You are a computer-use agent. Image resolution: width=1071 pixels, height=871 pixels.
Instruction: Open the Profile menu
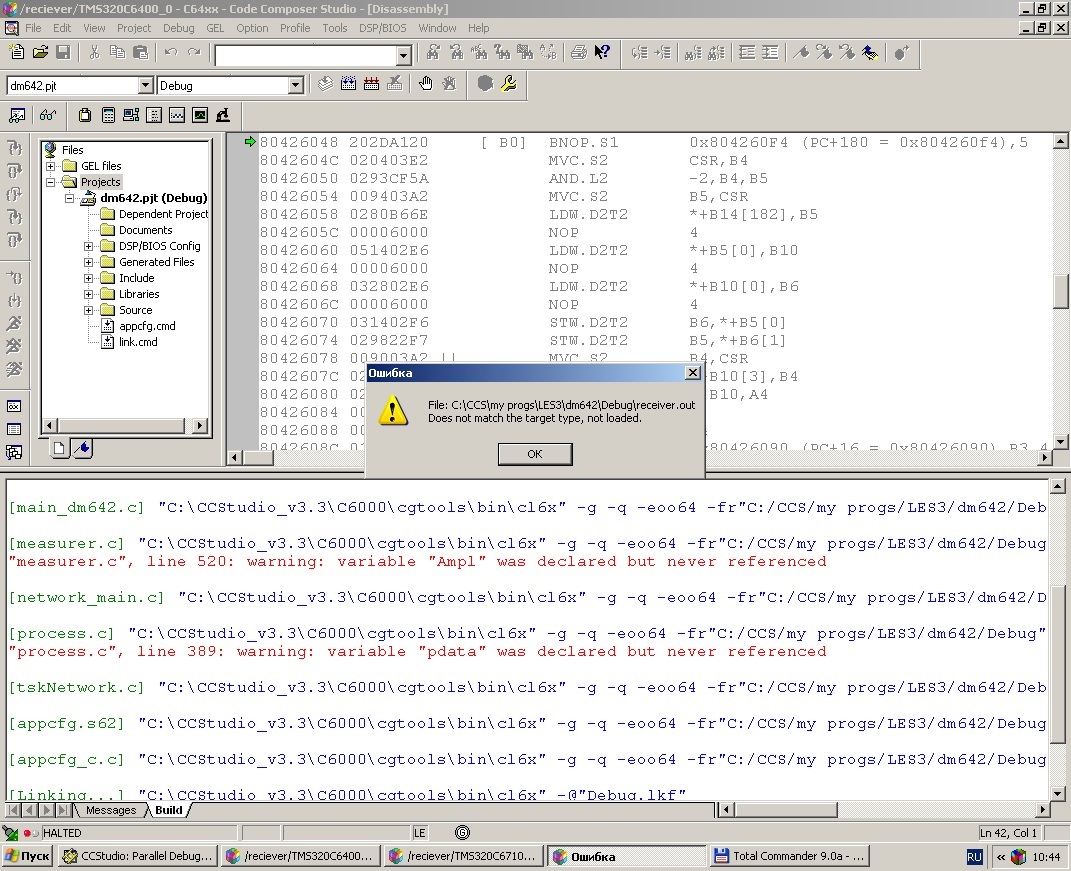295,28
